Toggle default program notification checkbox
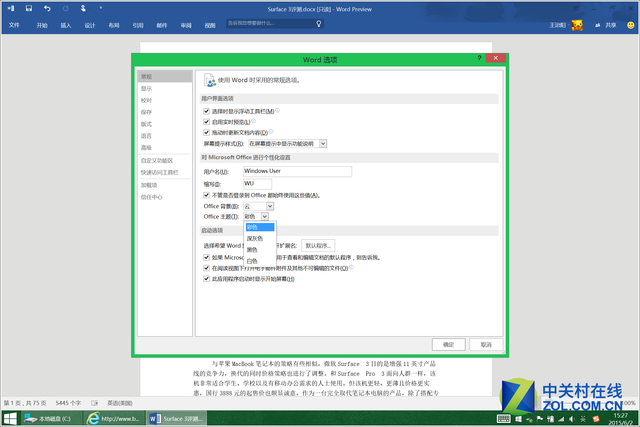The image size is (640, 427). (x=207, y=257)
